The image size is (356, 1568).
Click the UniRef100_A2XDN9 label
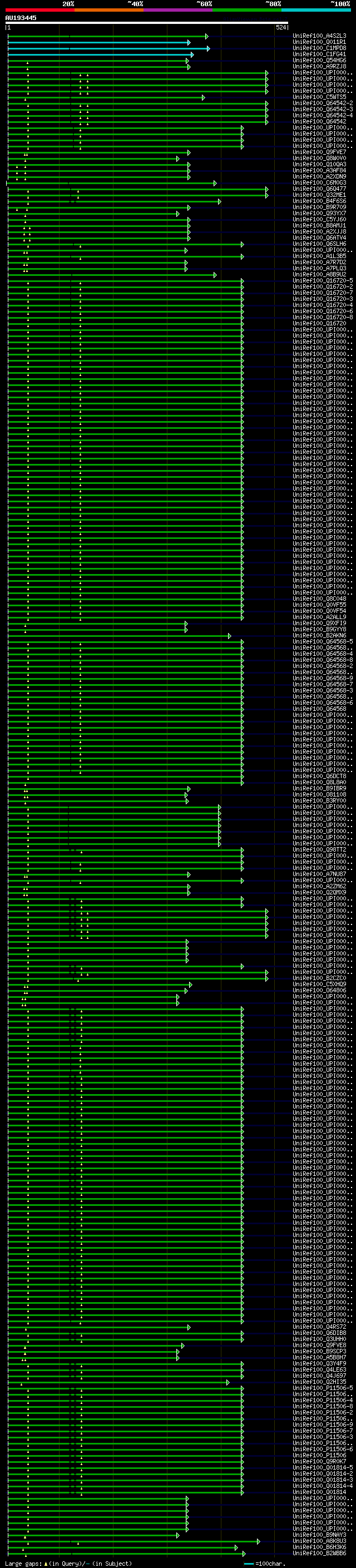319,176
